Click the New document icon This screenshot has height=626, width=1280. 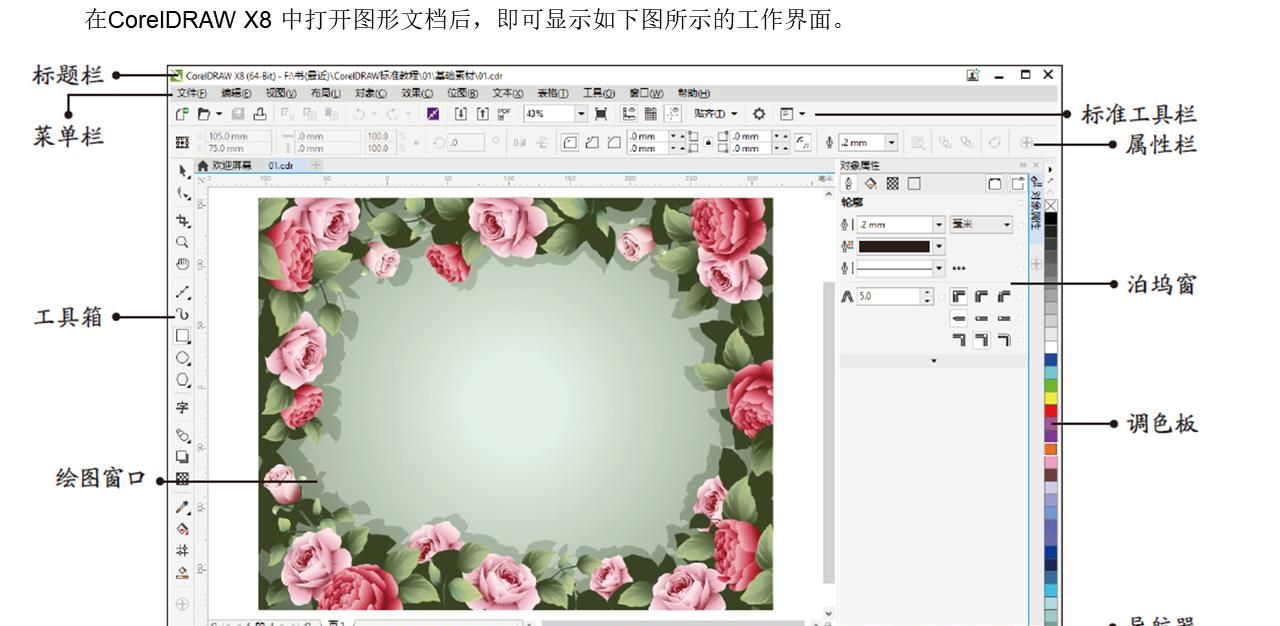[182, 114]
